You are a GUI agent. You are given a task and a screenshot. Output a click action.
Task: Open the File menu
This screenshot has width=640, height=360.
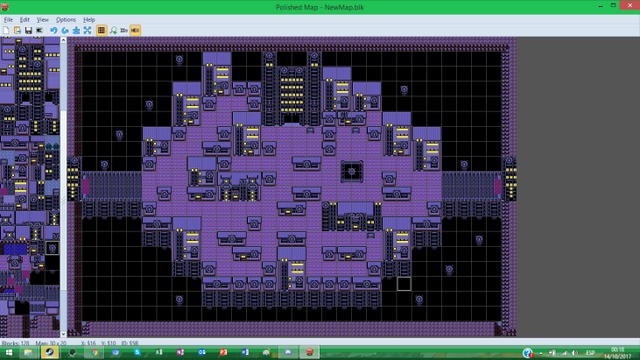[8, 20]
